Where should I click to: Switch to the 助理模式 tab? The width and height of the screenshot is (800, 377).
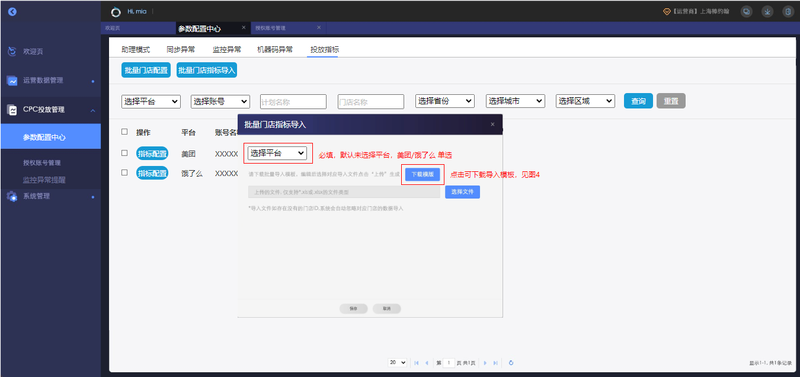point(136,49)
